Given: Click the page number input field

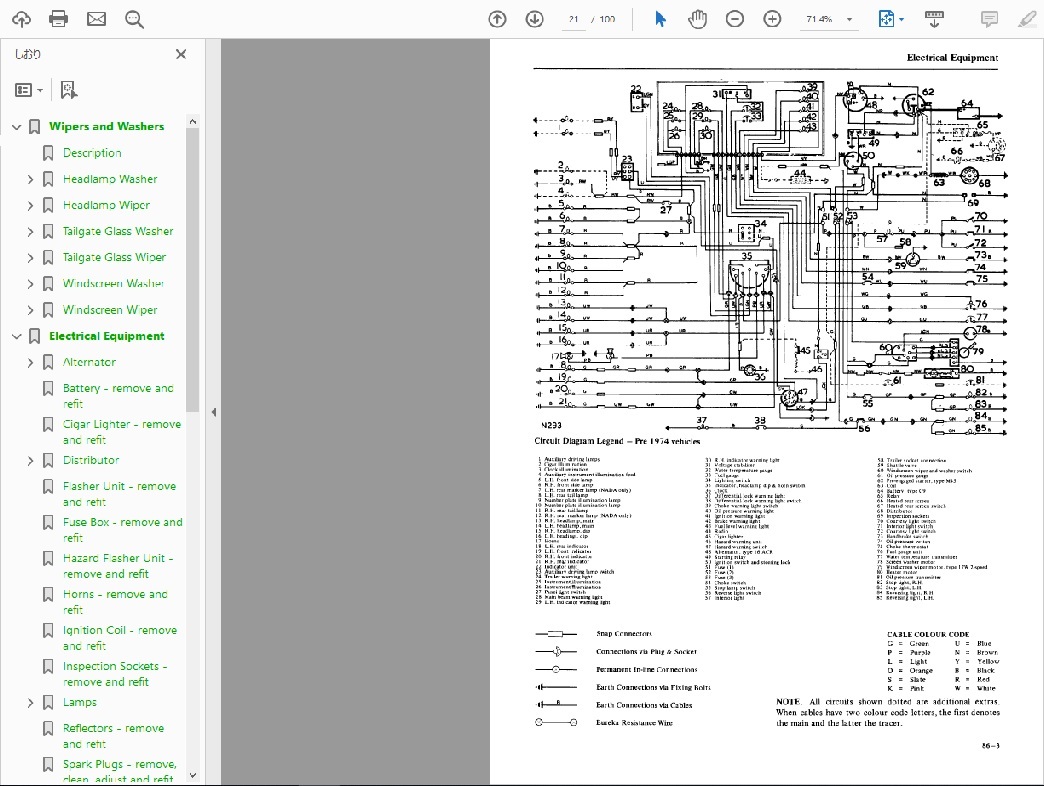Looking at the screenshot, I should coord(573,19).
